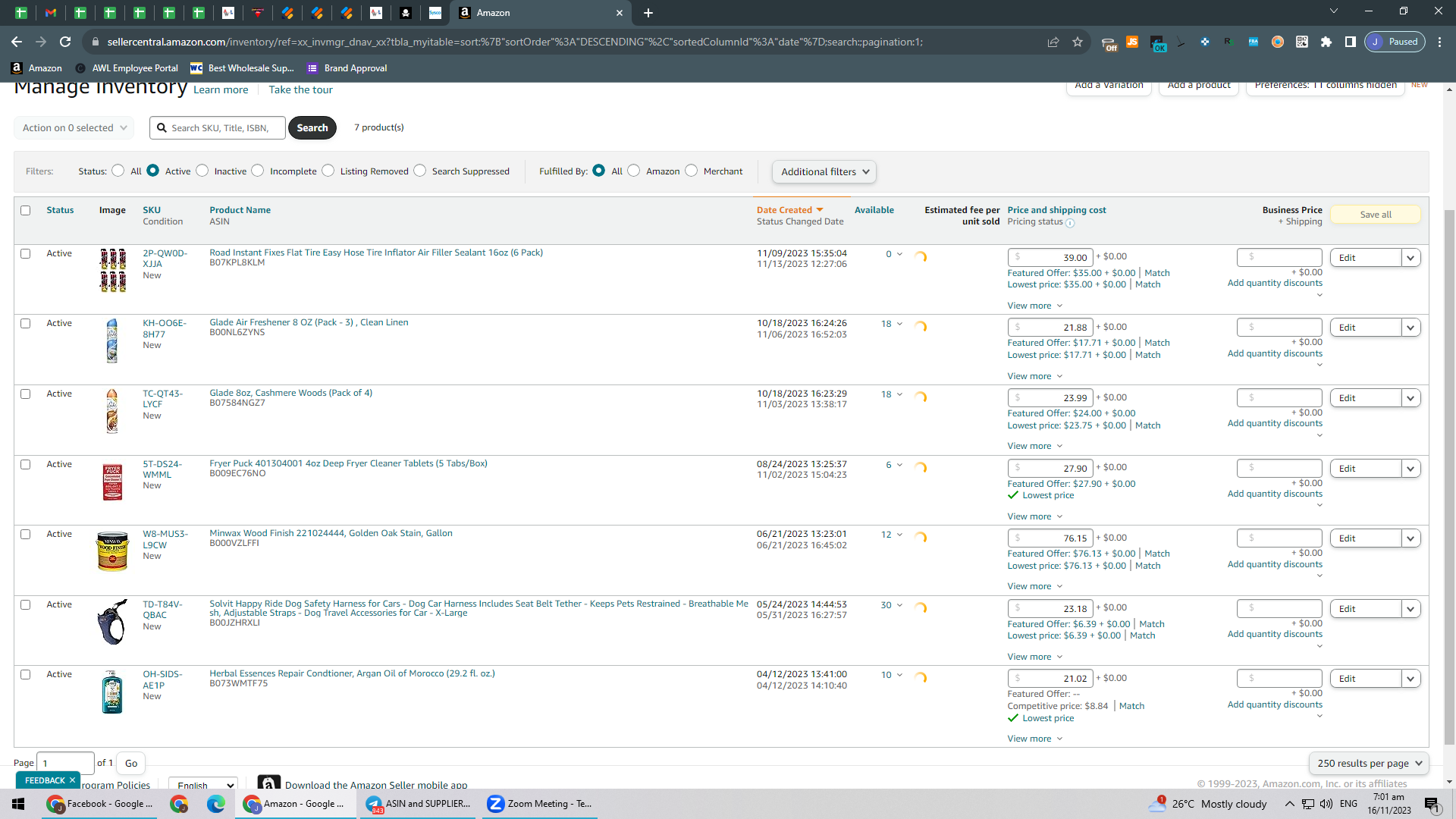This screenshot has width=1456, height=819.
Task: Open the Chrome extensions puzzle menu
Action: (x=1326, y=42)
